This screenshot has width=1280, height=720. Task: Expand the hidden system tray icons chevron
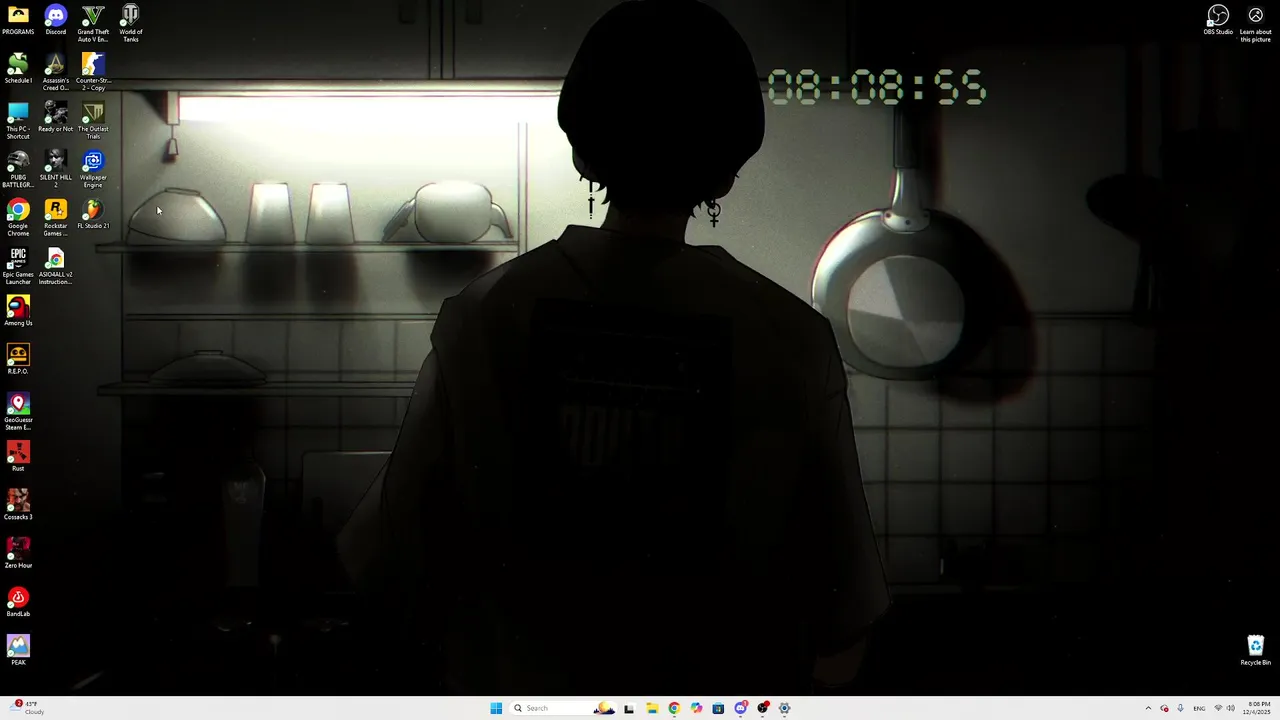tap(1148, 708)
